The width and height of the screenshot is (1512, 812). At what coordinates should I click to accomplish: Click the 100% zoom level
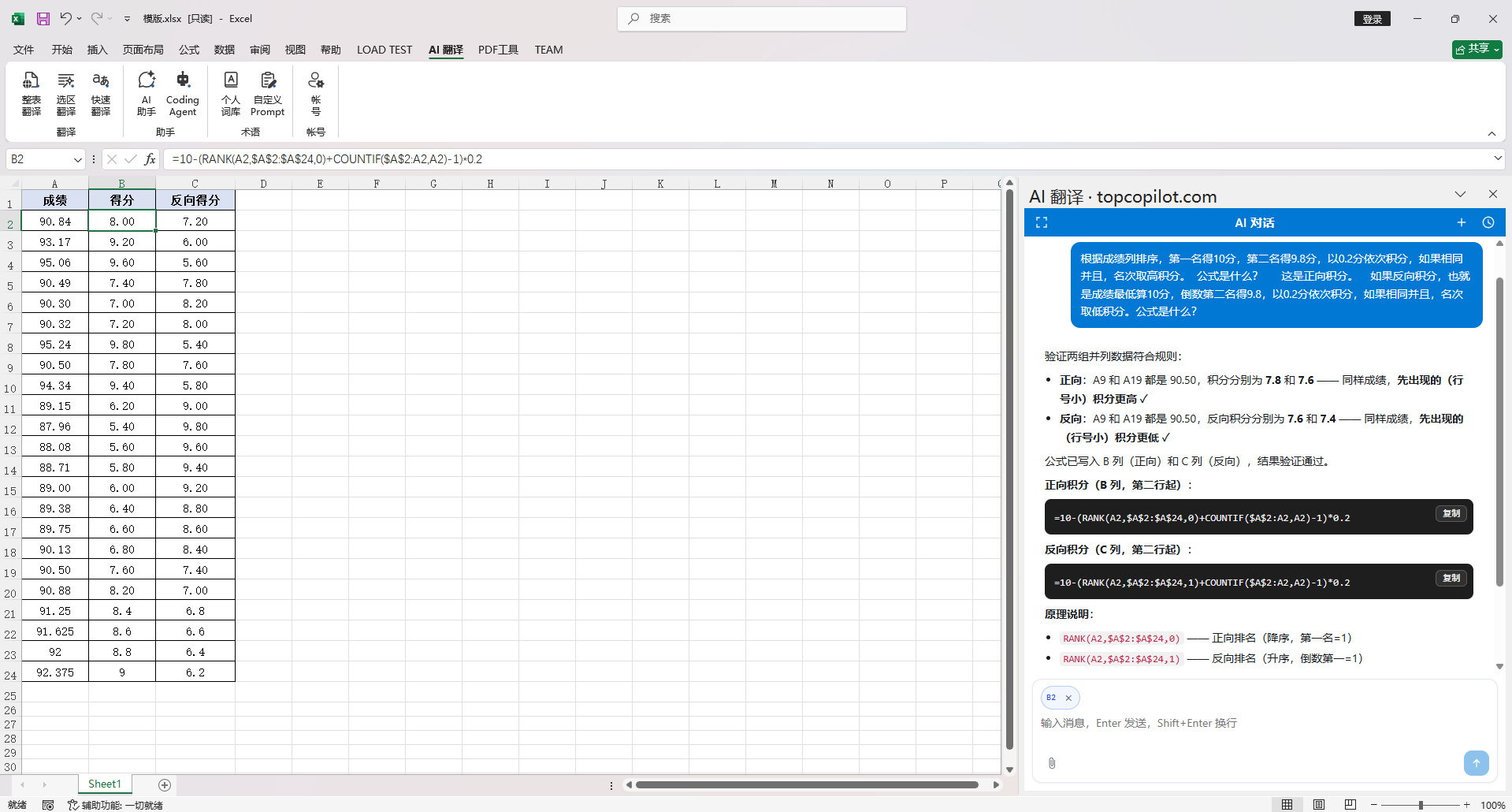[x=1493, y=805]
